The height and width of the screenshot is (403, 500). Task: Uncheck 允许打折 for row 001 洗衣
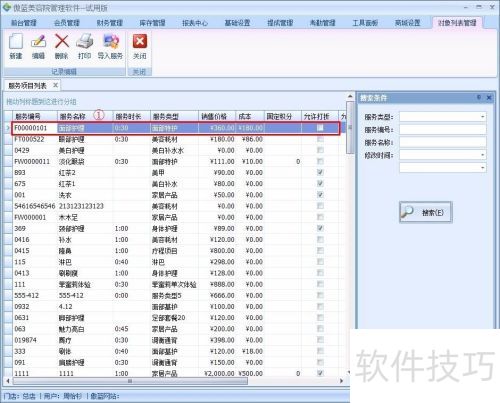pos(320,195)
